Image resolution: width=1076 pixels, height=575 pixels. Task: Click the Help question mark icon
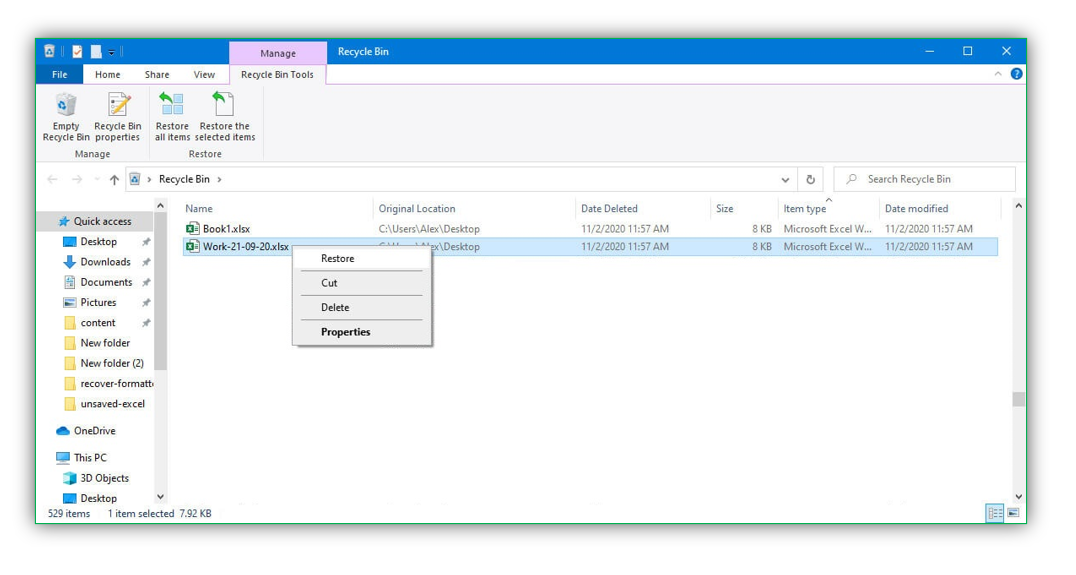[1016, 74]
